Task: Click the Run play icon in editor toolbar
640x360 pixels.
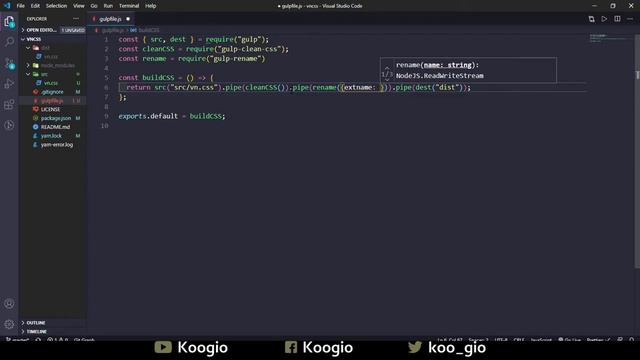Action: click(604, 19)
